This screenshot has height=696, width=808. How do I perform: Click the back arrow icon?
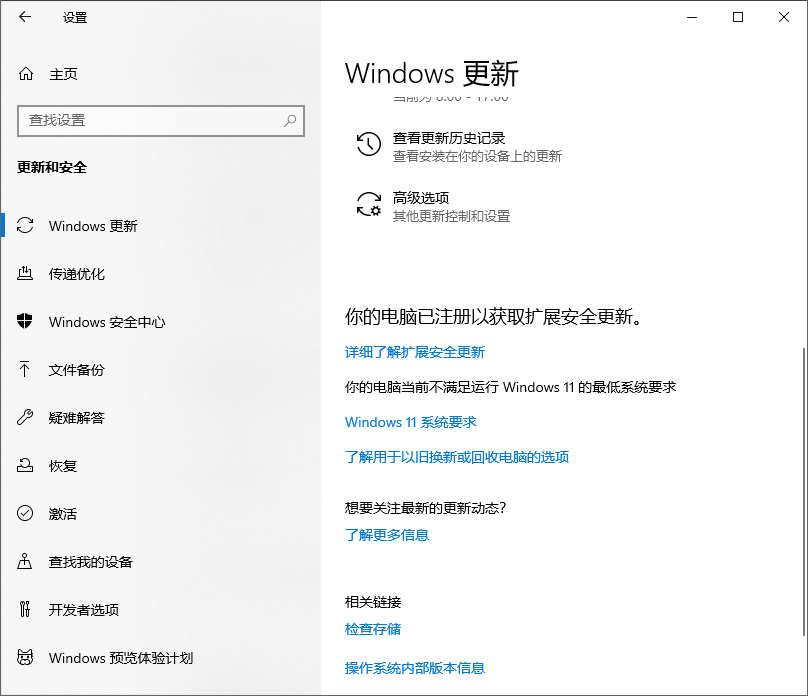pyautogui.click(x=25, y=17)
